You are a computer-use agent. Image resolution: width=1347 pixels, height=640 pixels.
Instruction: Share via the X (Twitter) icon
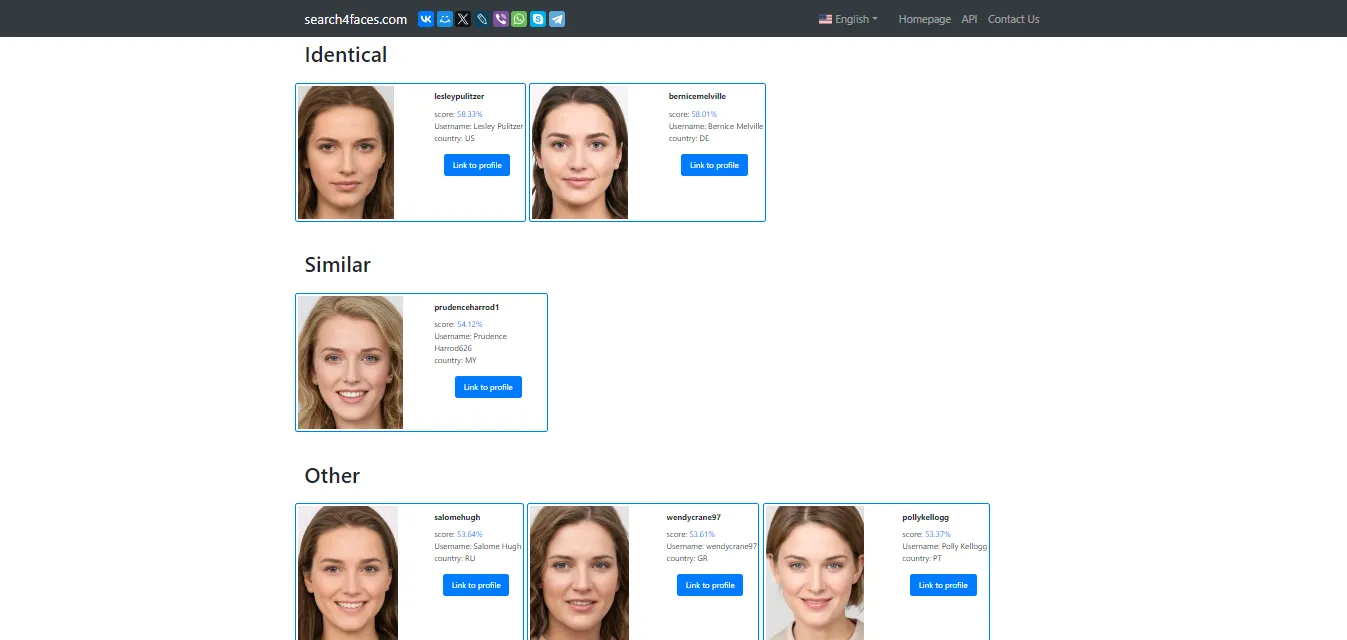462,18
